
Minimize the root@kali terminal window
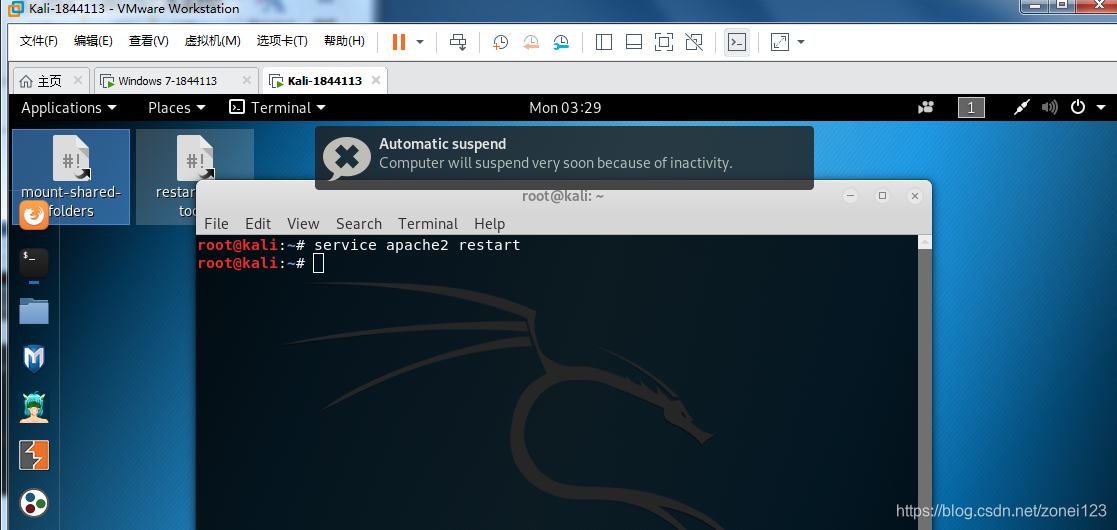[x=849, y=196]
